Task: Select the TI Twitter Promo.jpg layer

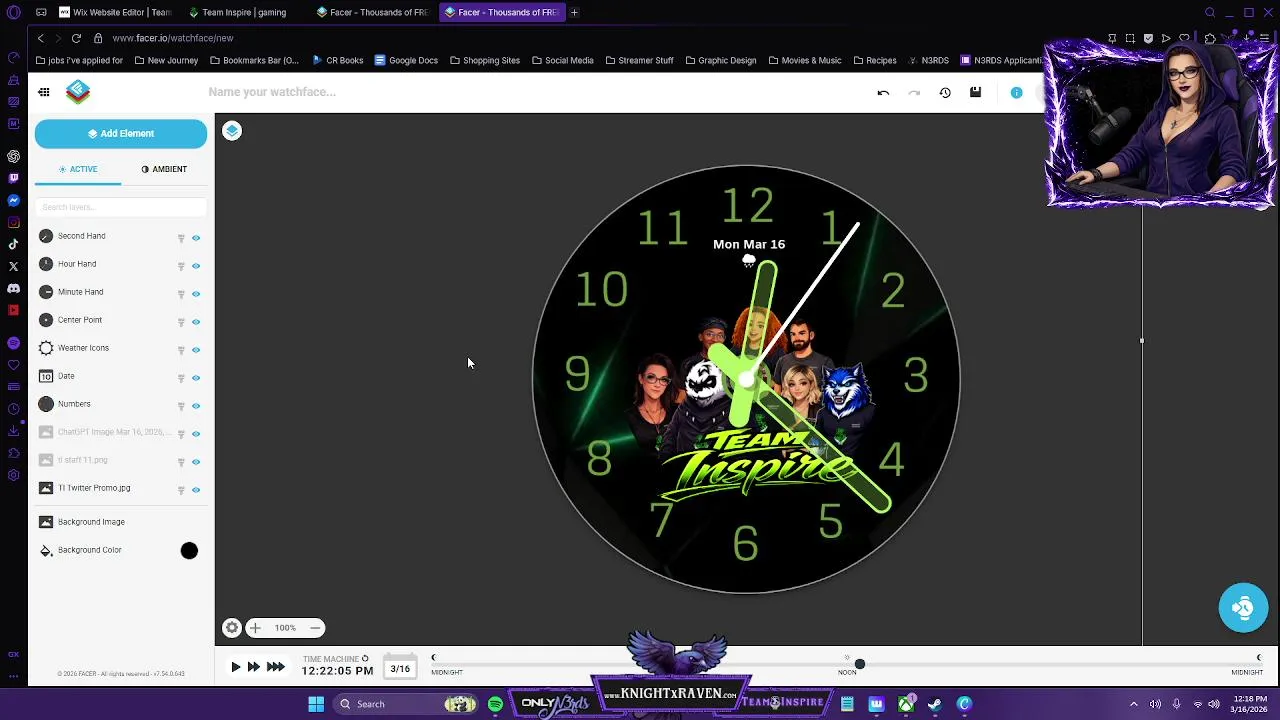Action: 94,488
